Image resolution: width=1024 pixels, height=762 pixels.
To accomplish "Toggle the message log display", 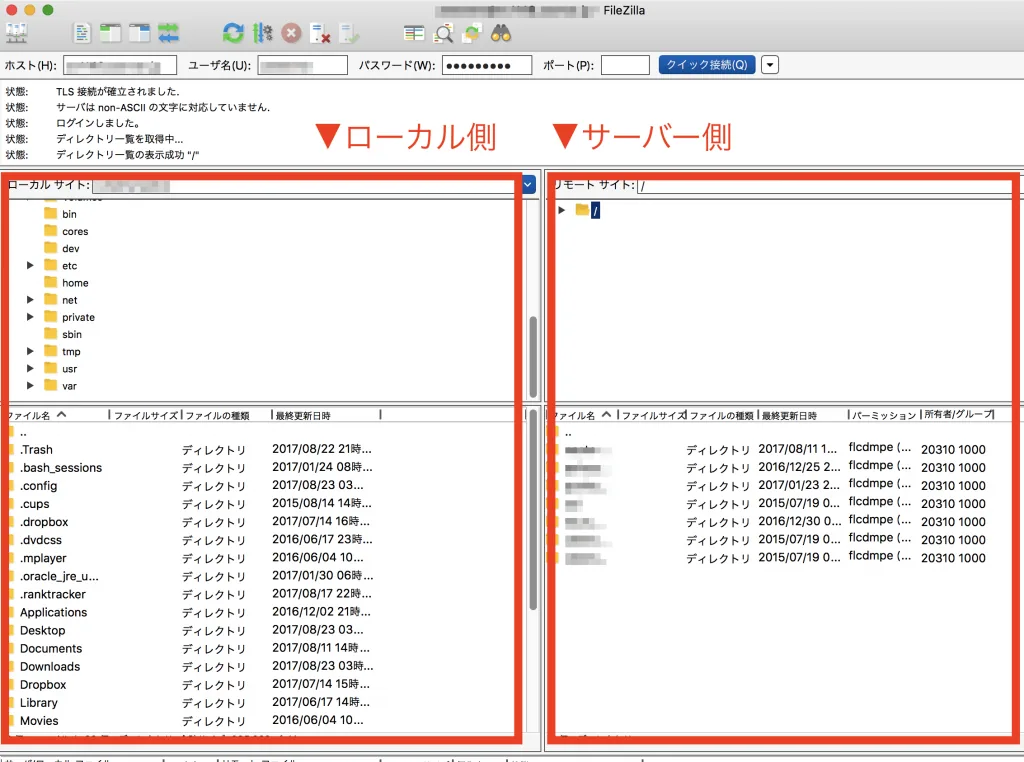I will point(82,33).
